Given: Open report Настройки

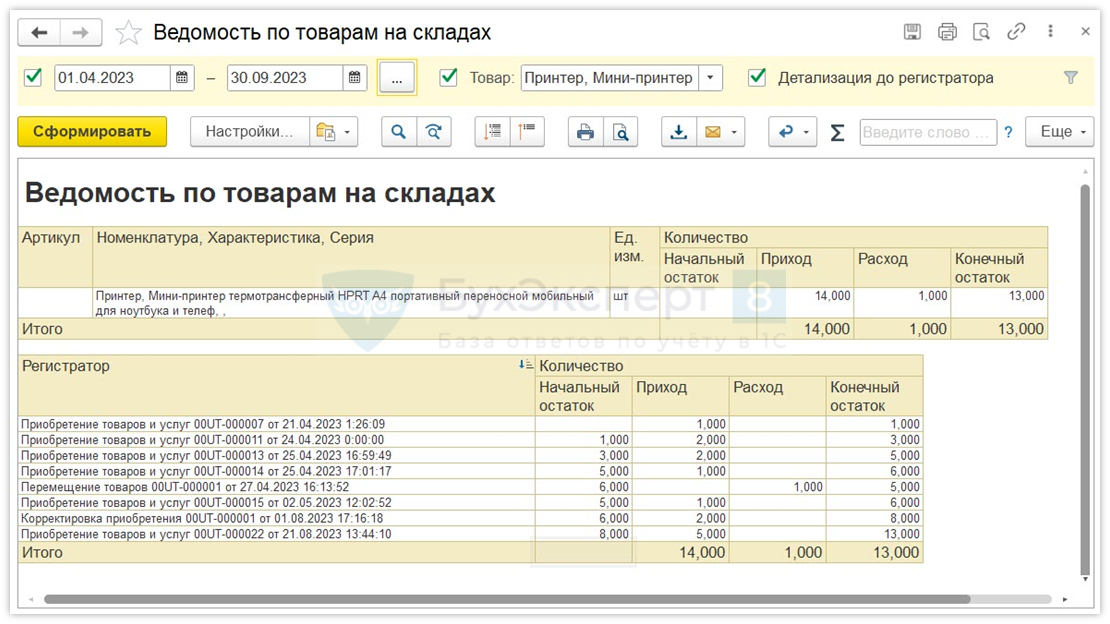Looking at the screenshot, I should pos(249,132).
